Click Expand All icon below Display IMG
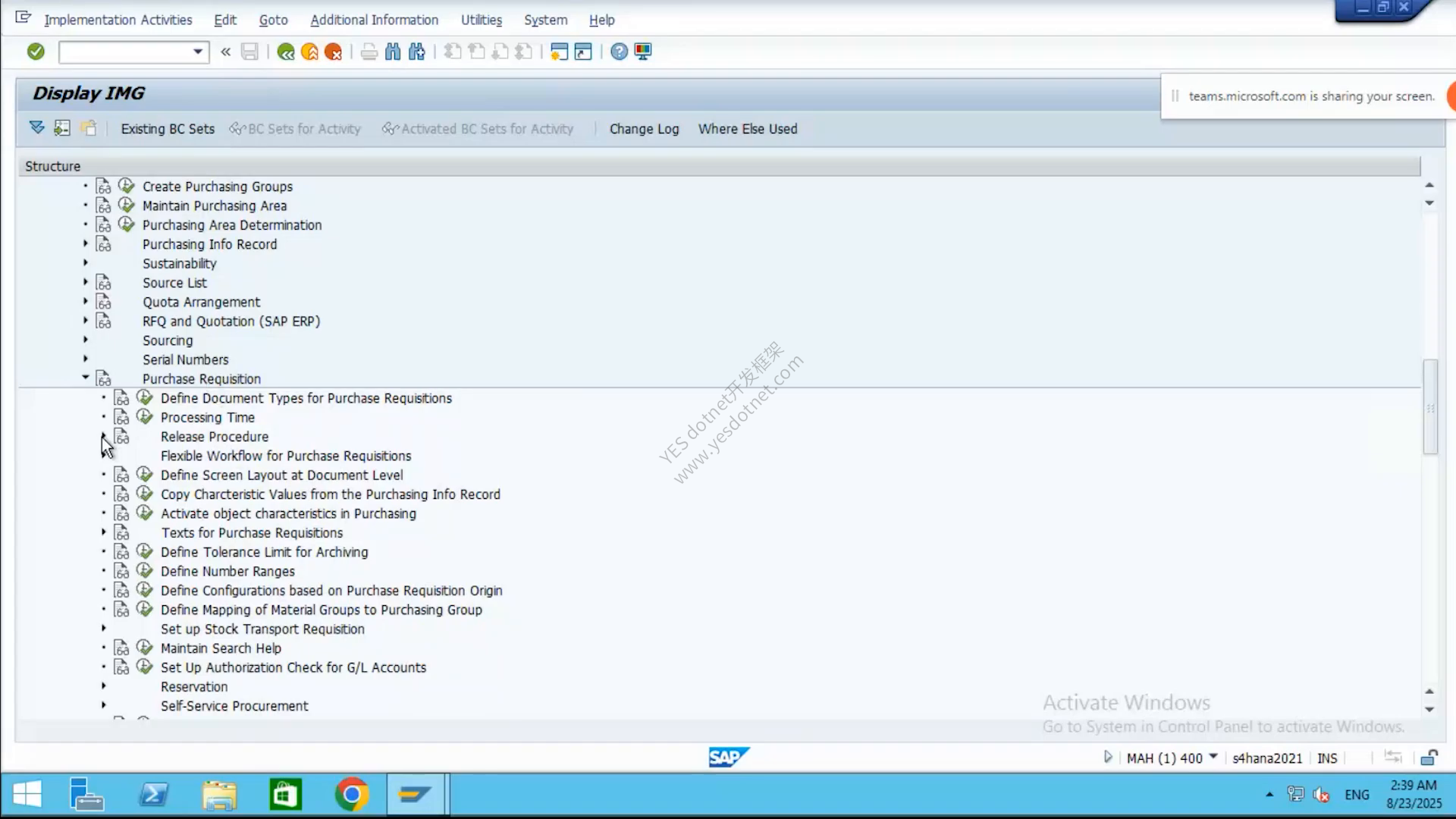This screenshot has width=1456, height=819. point(36,128)
